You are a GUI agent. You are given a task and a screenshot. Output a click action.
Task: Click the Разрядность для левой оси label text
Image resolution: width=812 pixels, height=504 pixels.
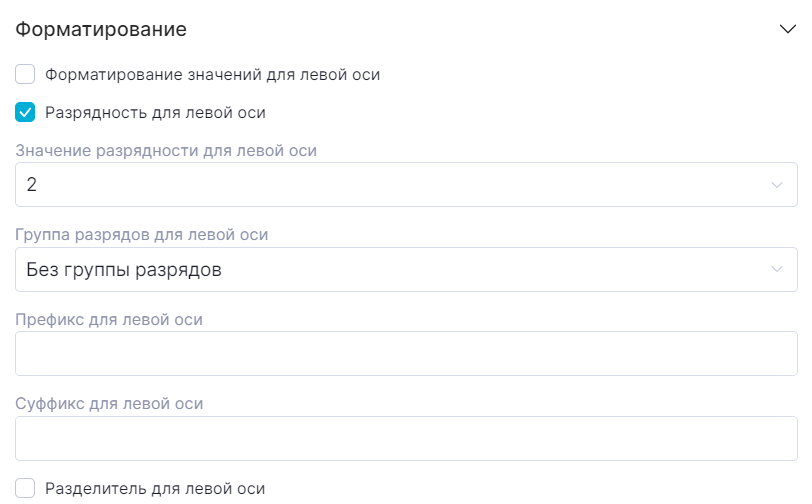(x=155, y=112)
